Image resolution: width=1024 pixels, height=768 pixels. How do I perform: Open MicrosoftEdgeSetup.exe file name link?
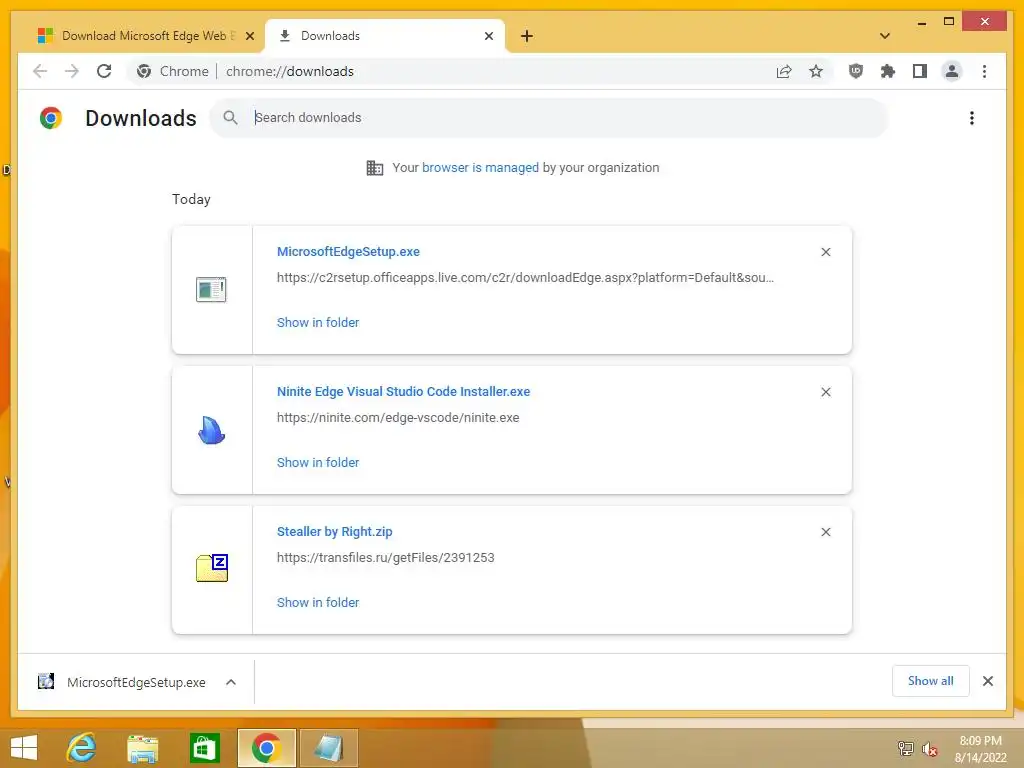click(x=348, y=251)
